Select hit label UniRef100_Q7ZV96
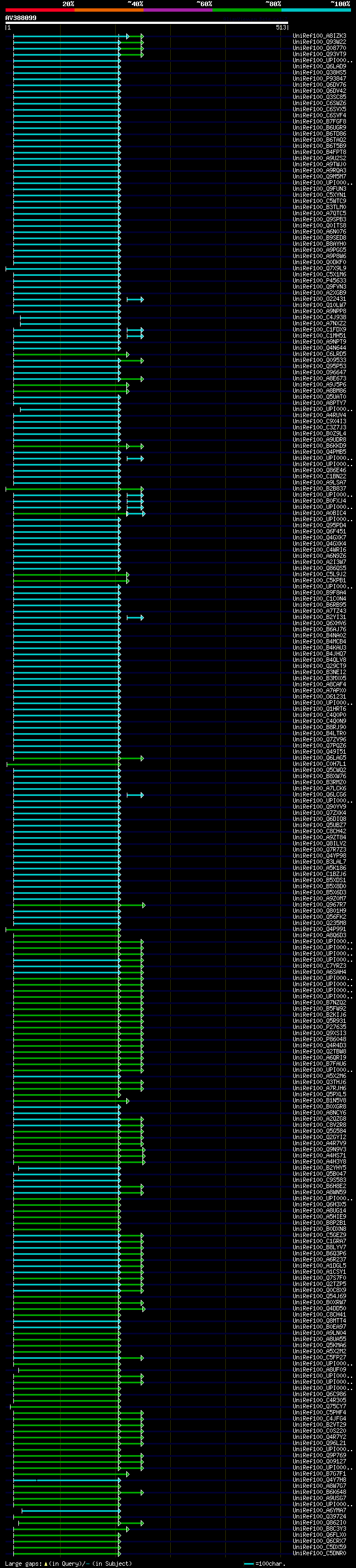Screen dimensions: 356x1568 [319, 740]
